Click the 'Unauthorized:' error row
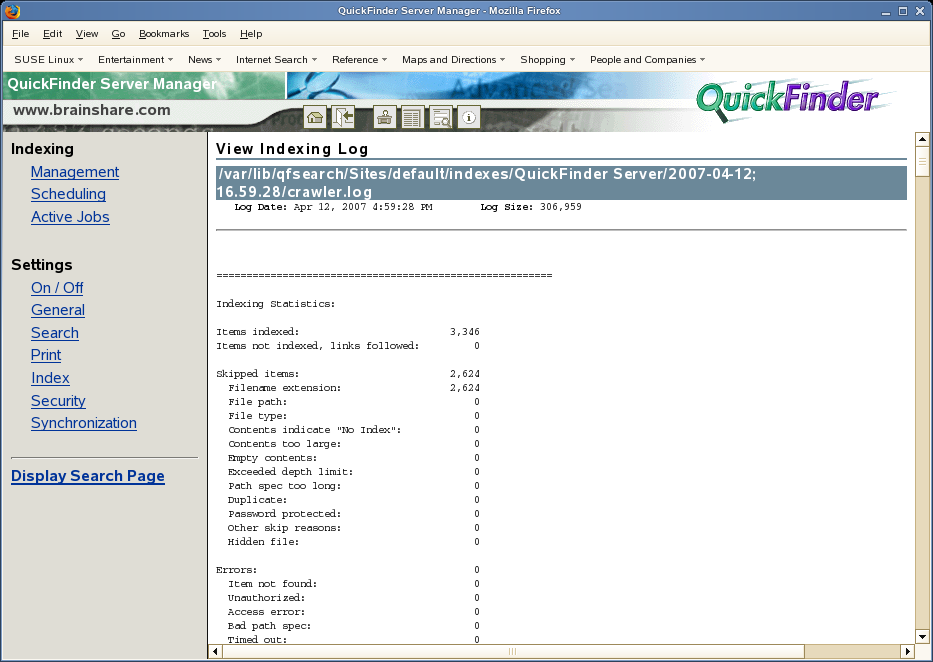The height and width of the screenshot is (662, 933). (354, 598)
